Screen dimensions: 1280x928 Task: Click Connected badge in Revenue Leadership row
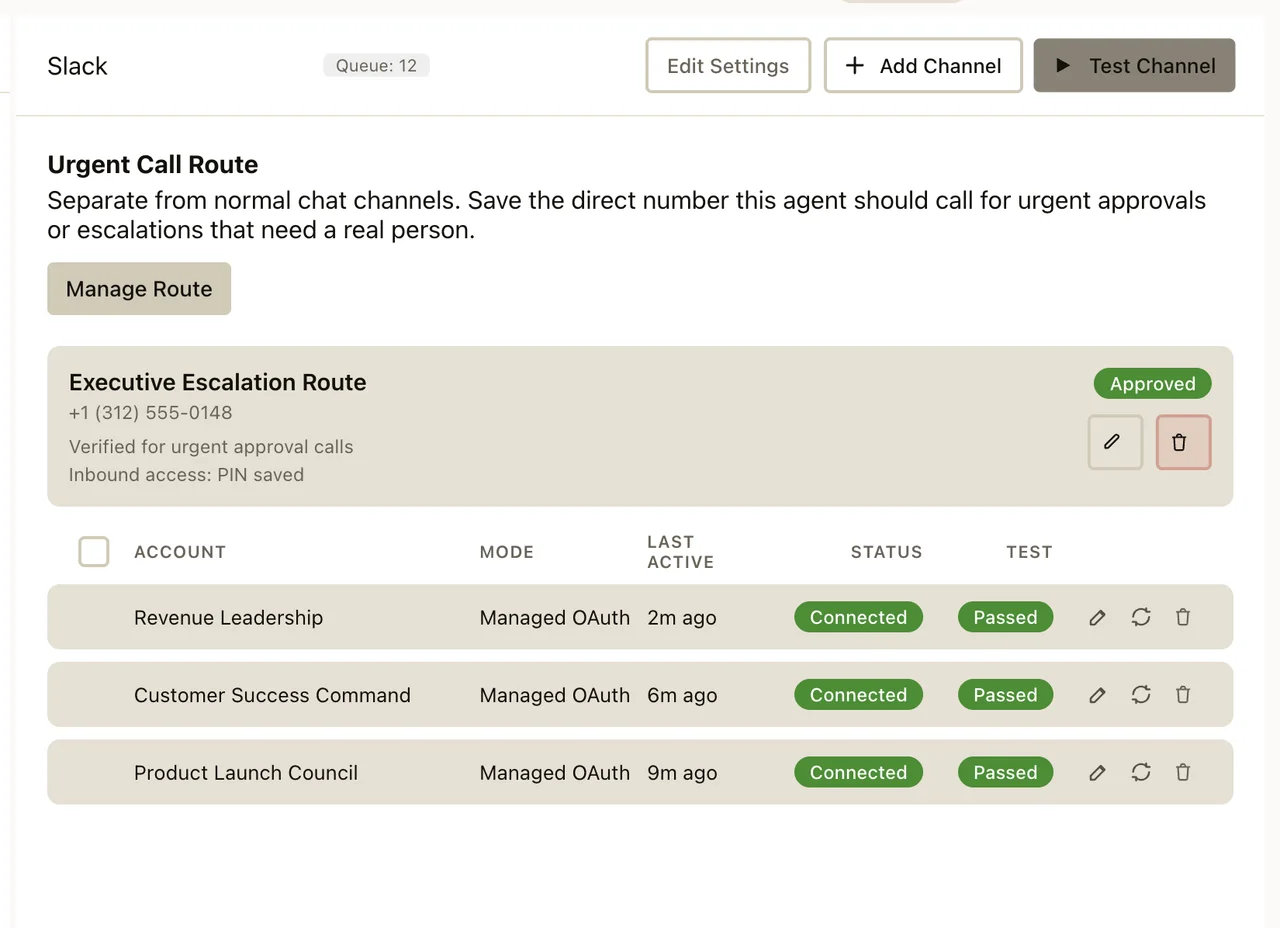pyautogui.click(x=858, y=617)
